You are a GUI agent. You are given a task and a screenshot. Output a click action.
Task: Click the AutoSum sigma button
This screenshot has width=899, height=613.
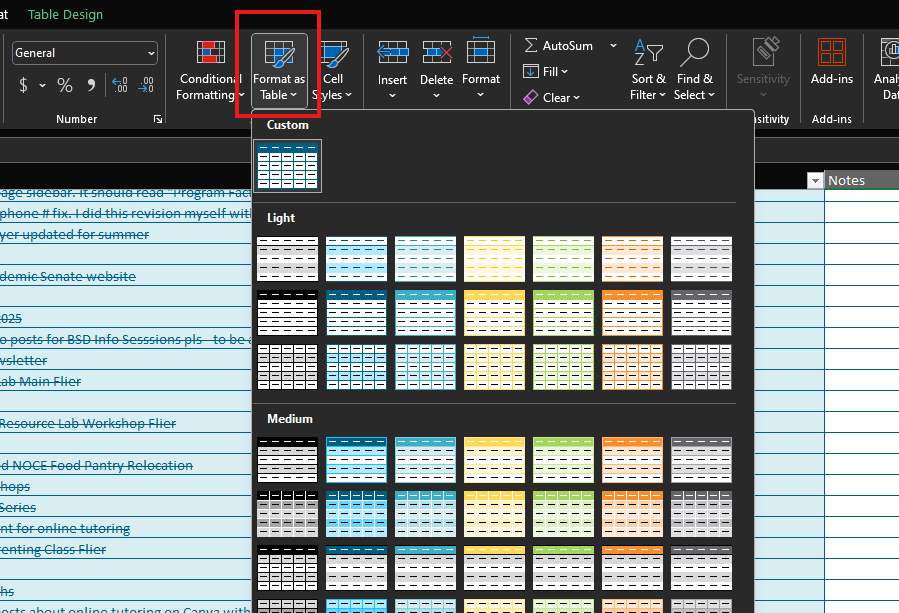pos(558,45)
